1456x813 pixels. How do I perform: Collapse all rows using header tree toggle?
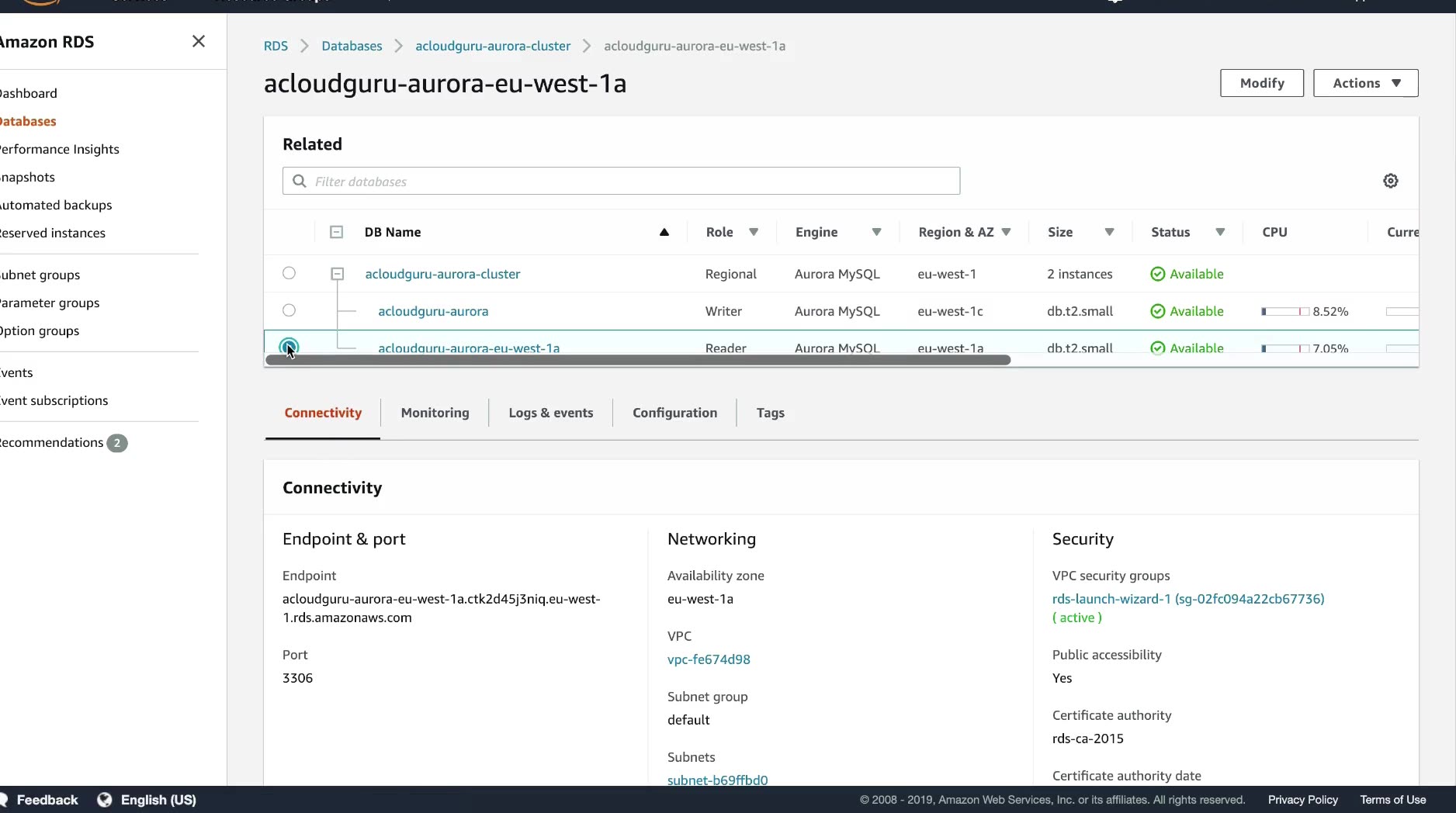[336, 232]
